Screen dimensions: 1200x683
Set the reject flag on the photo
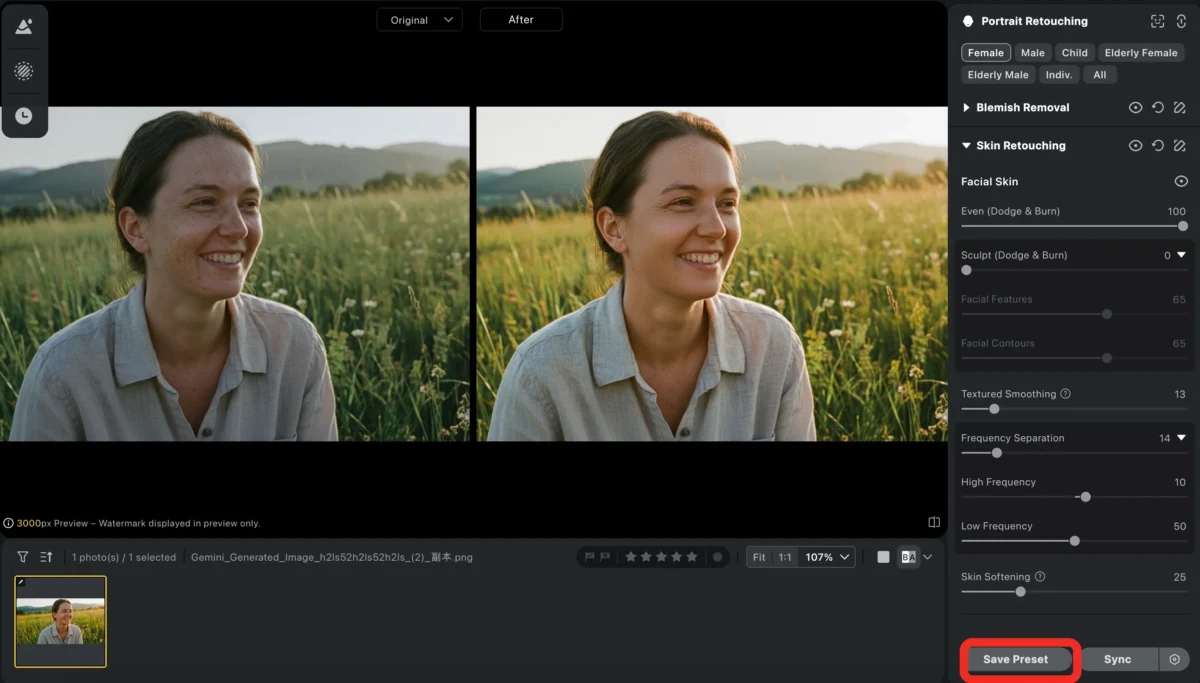[604, 557]
